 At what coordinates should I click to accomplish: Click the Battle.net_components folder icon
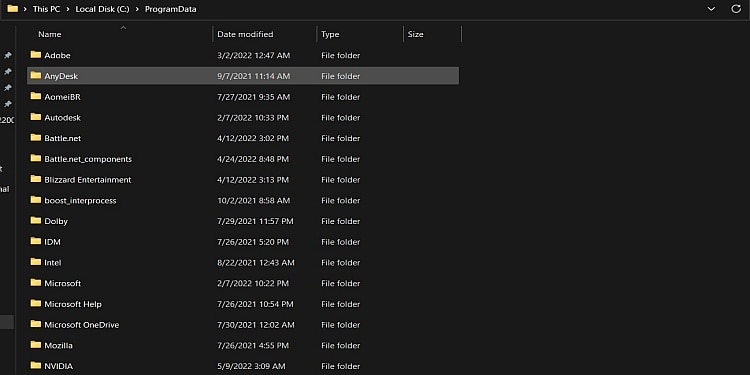(36, 158)
